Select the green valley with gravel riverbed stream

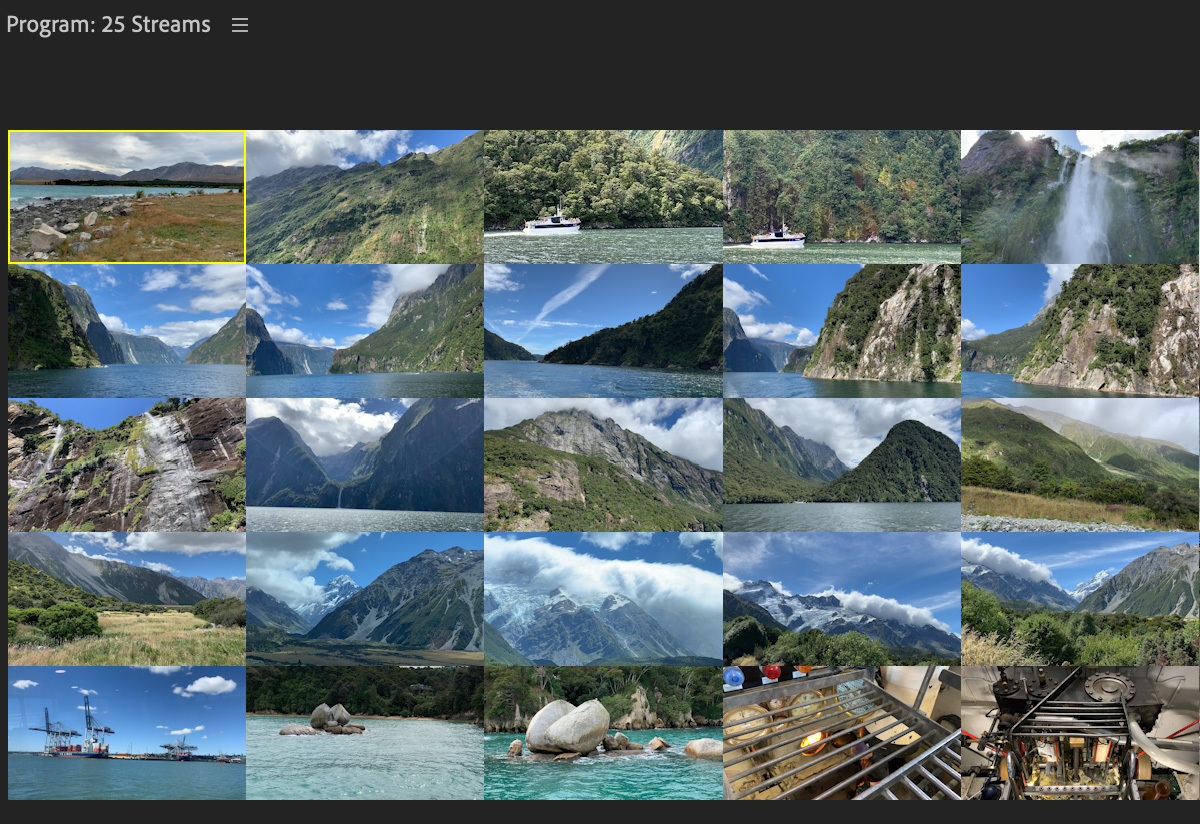click(1080, 465)
